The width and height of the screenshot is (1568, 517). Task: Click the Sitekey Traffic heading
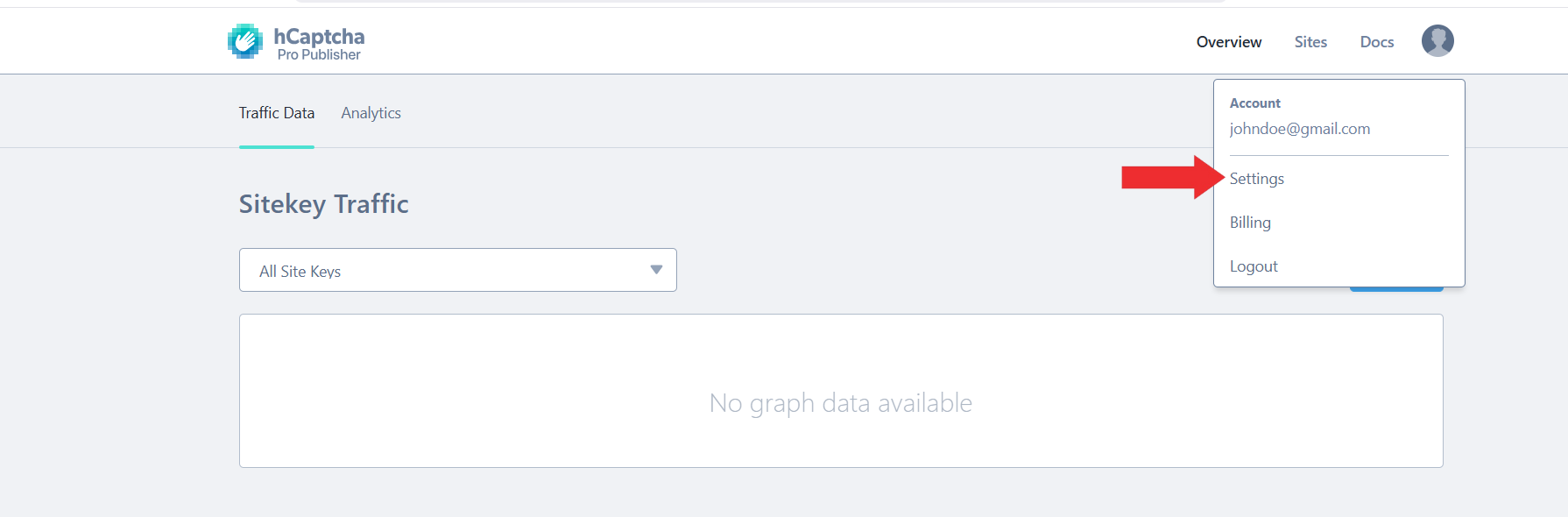[x=324, y=204]
